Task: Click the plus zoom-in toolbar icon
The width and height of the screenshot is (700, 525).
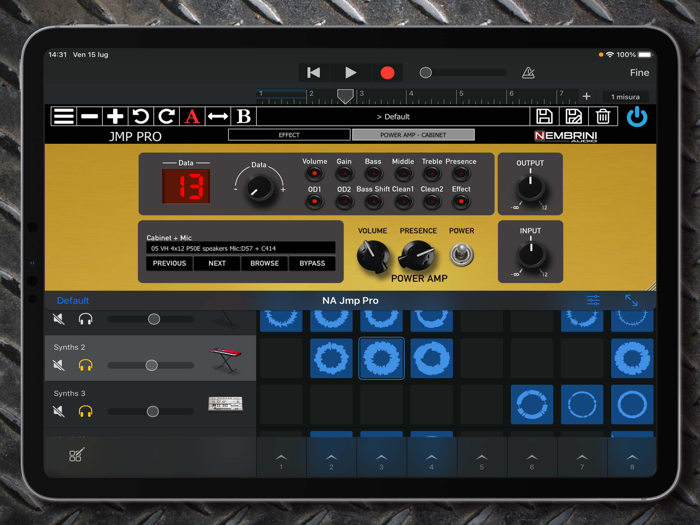Action: [x=115, y=117]
